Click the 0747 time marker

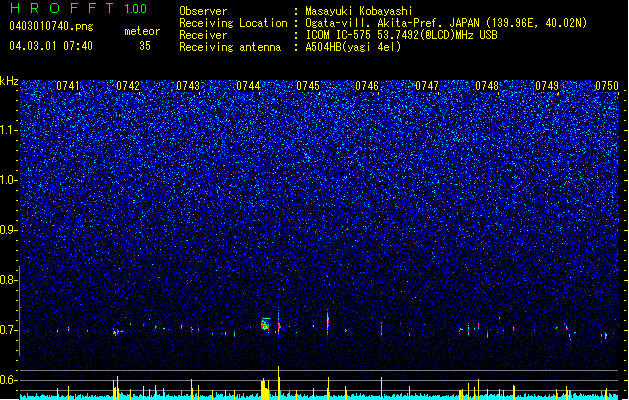[x=427, y=86]
